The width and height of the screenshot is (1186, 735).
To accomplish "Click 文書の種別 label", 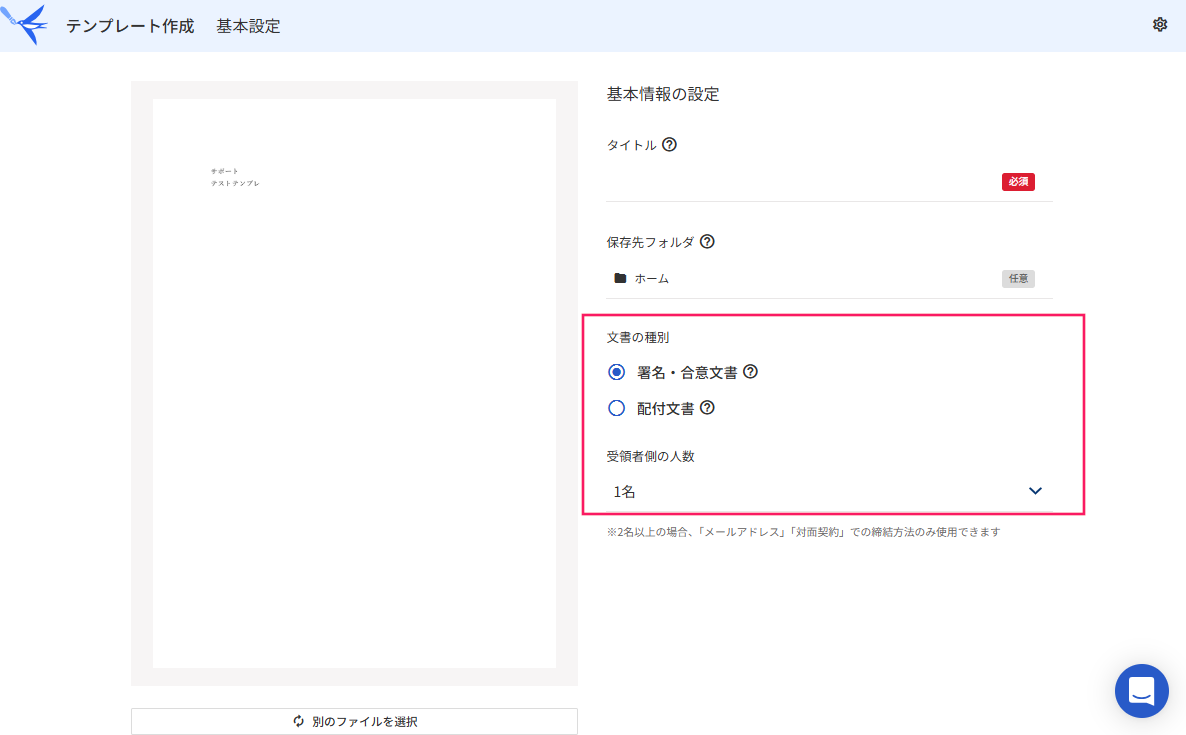I will (x=638, y=337).
